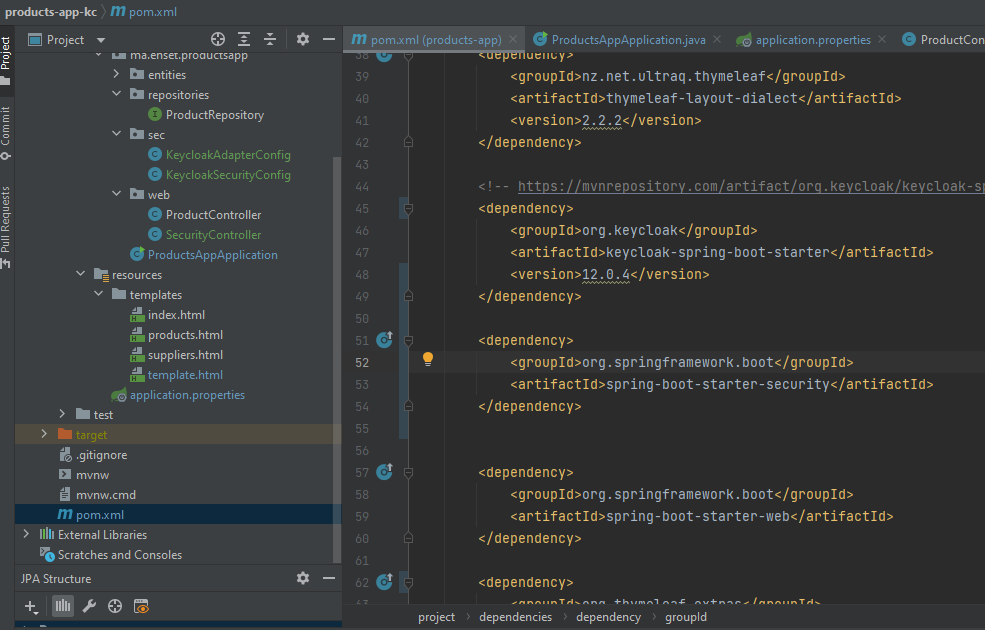This screenshot has width=985, height=630.
Task: Collapse fold marker on line 51 dependency
Action: coord(408,340)
